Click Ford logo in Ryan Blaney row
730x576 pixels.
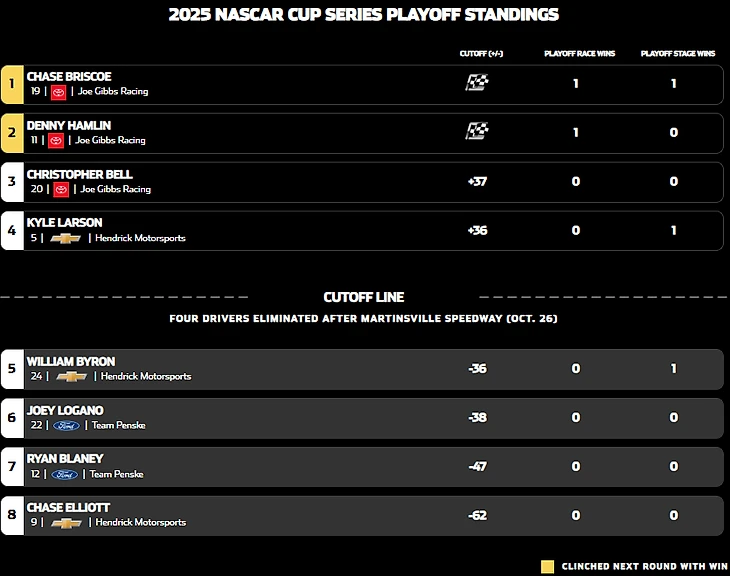[65, 474]
